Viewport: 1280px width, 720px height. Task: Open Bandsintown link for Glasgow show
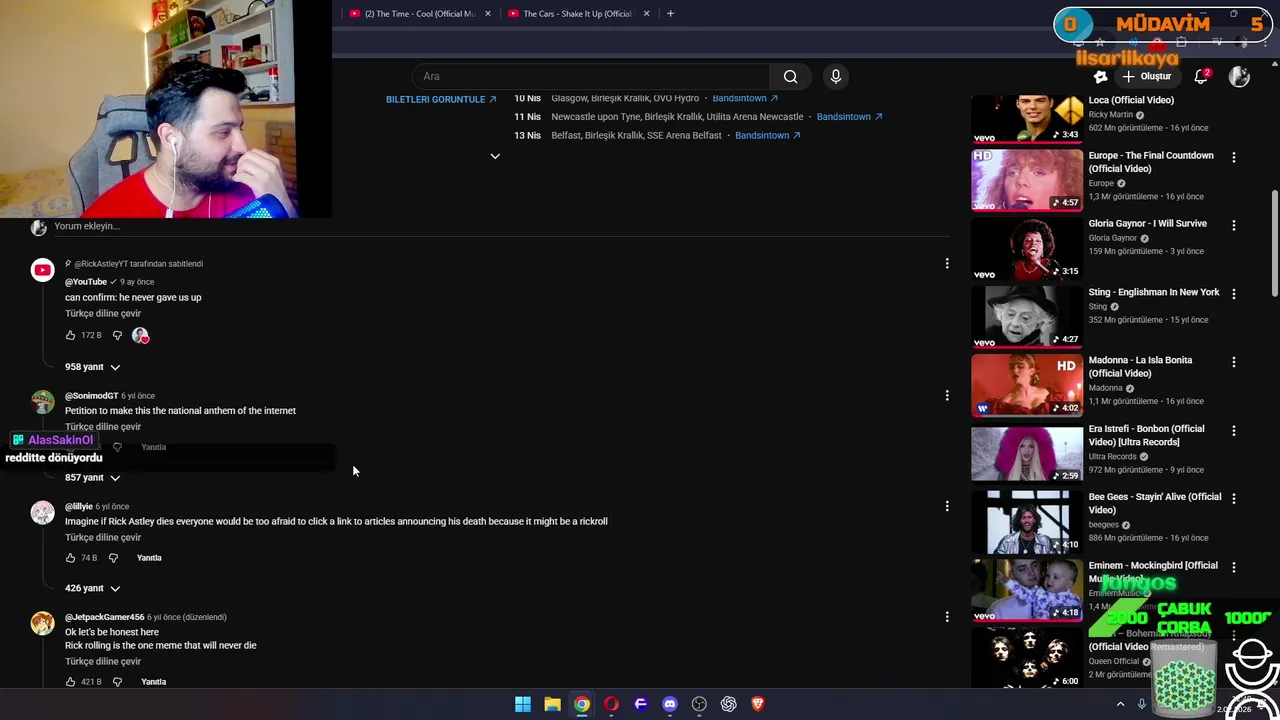(x=745, y=98)
